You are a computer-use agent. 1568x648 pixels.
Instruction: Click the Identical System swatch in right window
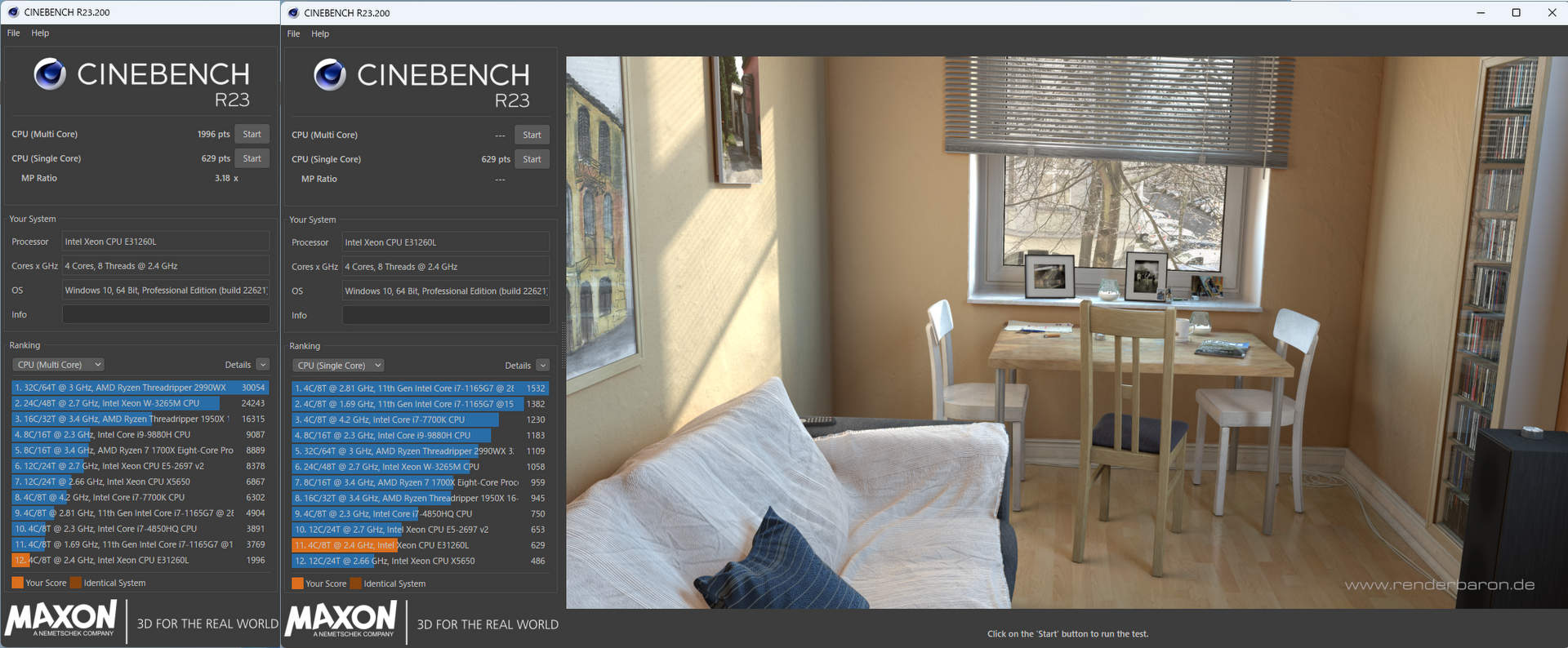tap(355, 584)
